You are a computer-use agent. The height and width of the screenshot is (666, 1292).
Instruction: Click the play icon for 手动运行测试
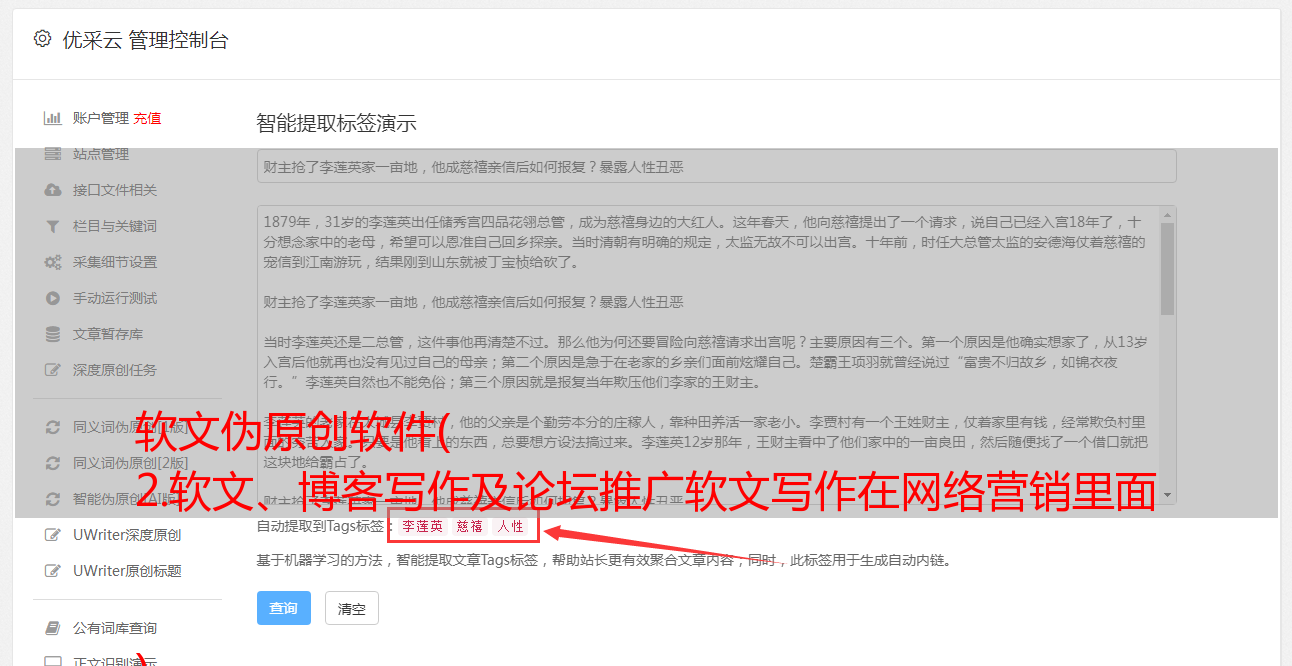click(53, 298)
